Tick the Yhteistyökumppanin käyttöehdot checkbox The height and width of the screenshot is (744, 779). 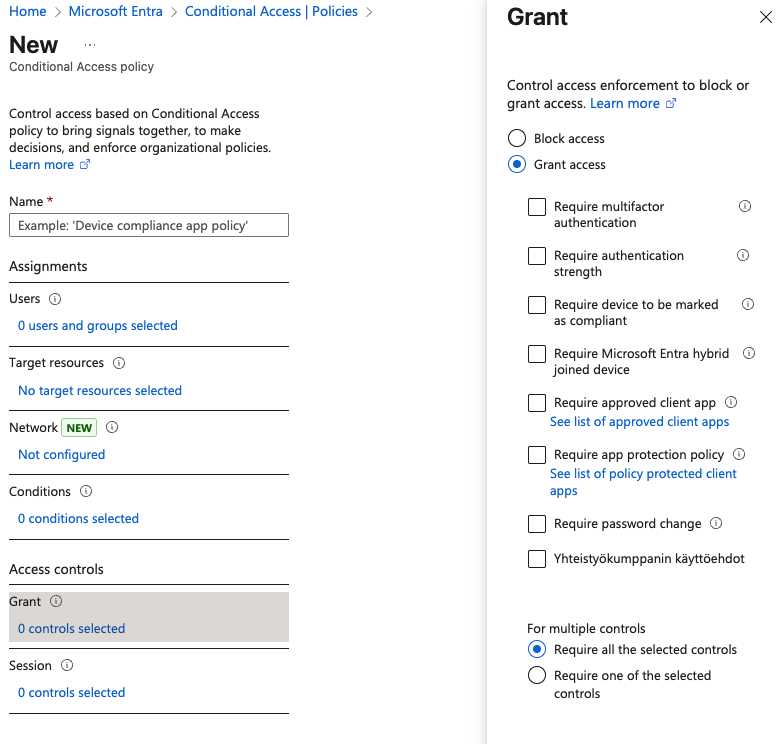[537, 559]
